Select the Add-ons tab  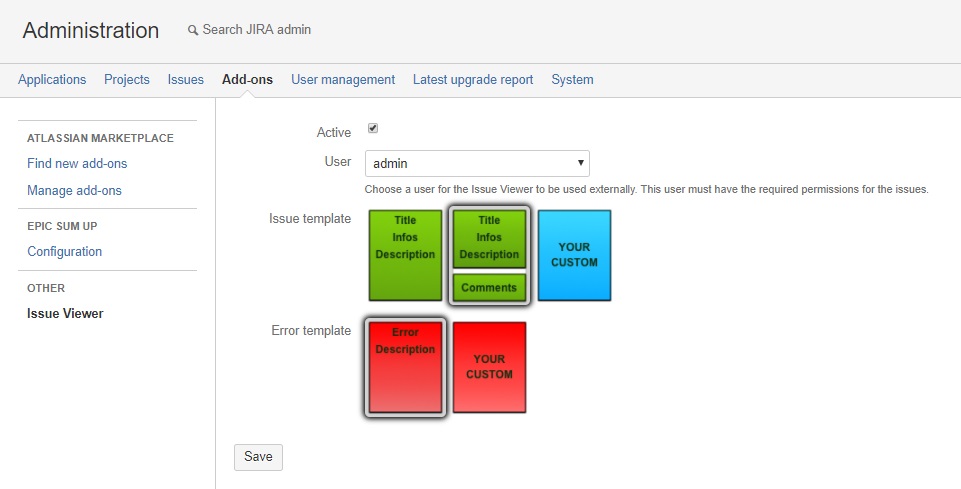point(247,80)
